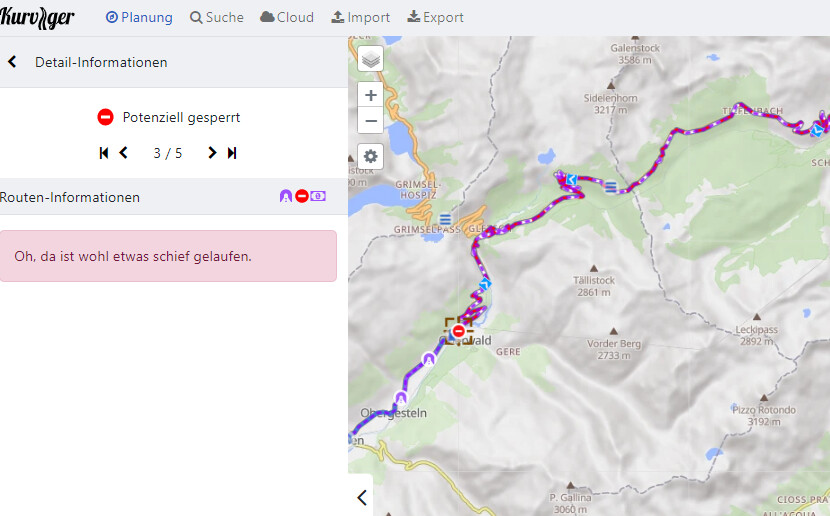Zoom in on the map

pyautogui.click(x=371, y=96)
